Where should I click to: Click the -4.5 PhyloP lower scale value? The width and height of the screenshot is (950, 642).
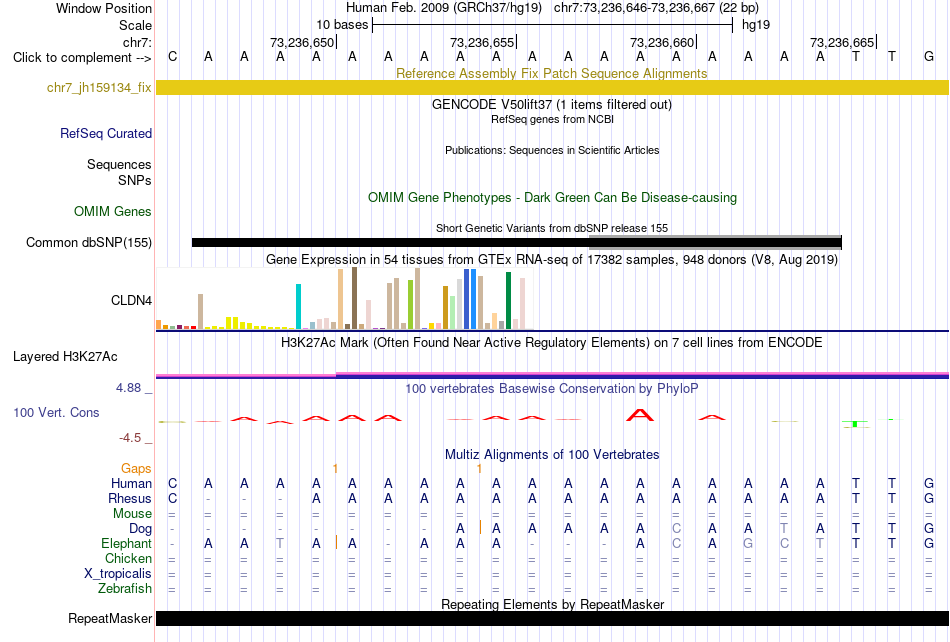click(x=130, y=437)
